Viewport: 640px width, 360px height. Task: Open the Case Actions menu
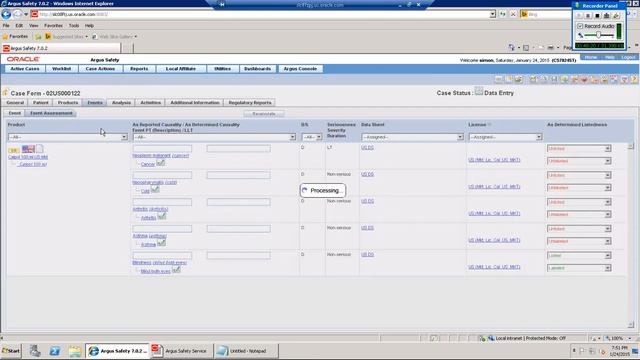coord(100,69)
